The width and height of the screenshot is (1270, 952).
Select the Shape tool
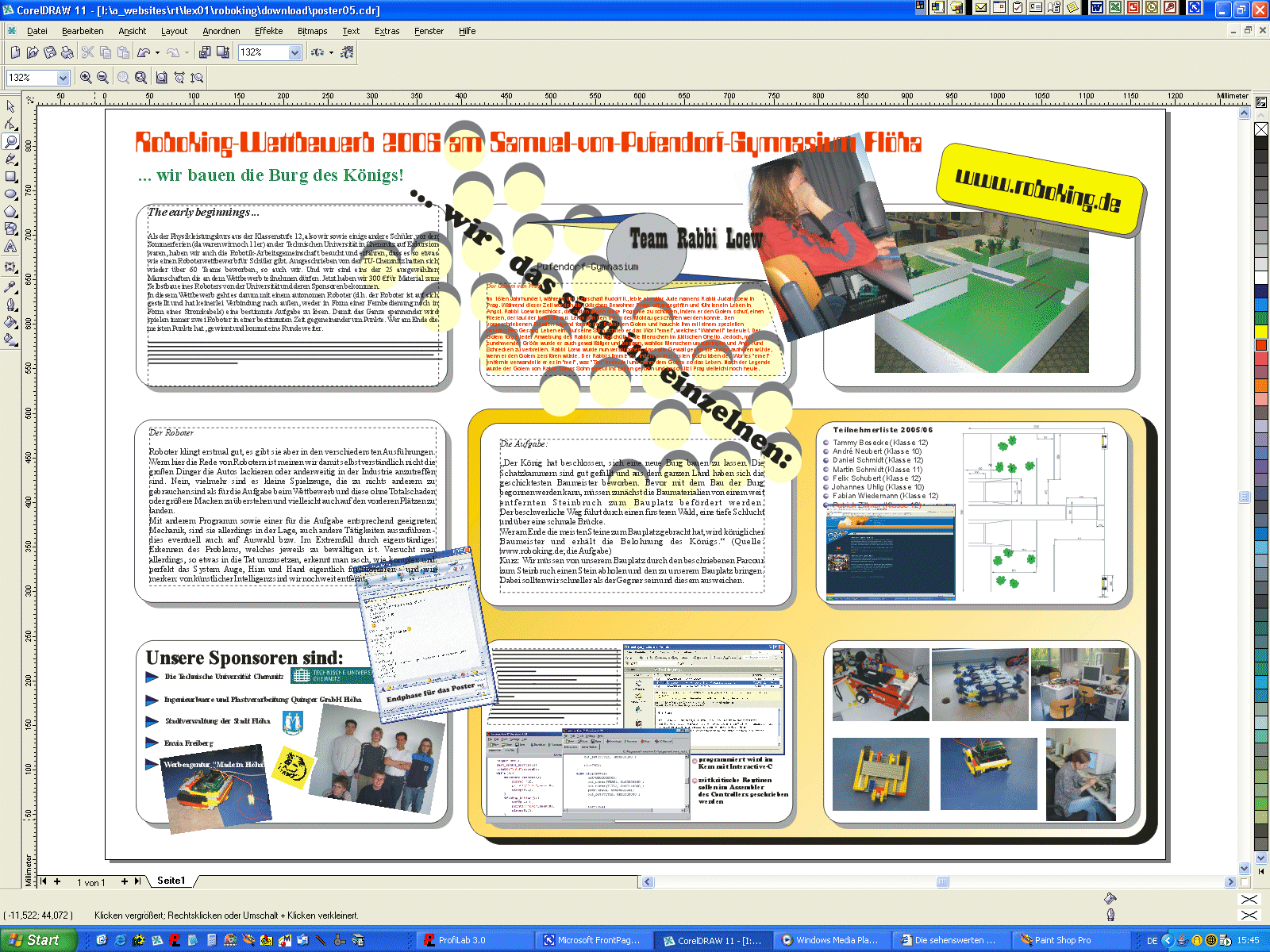[10, 124]
